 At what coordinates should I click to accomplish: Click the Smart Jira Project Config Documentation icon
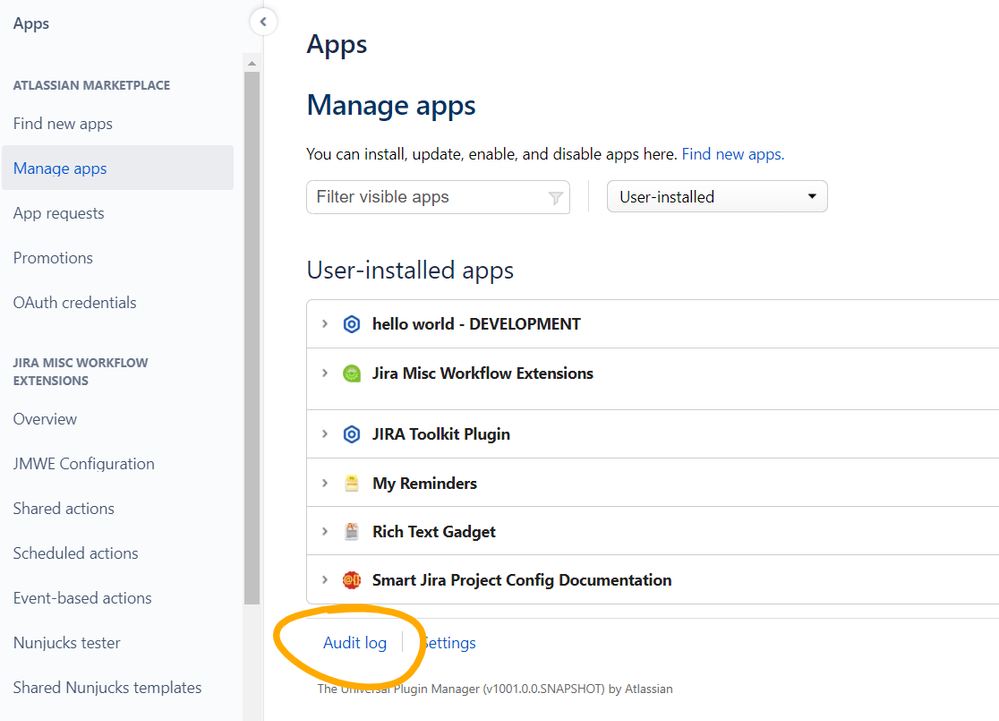(x=352, y=580)
